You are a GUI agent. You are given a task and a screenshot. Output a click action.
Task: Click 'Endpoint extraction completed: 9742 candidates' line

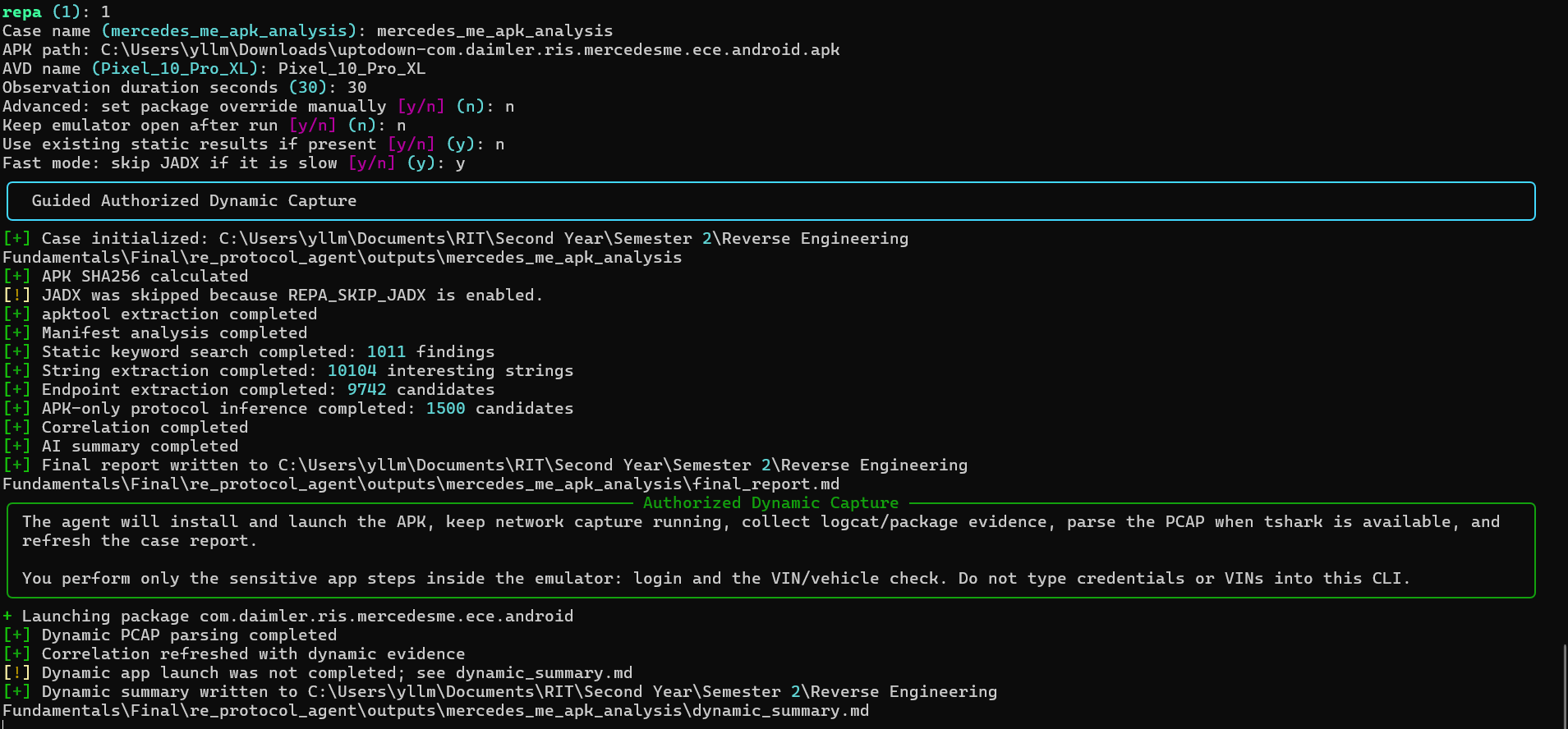(x=249, y=390)
